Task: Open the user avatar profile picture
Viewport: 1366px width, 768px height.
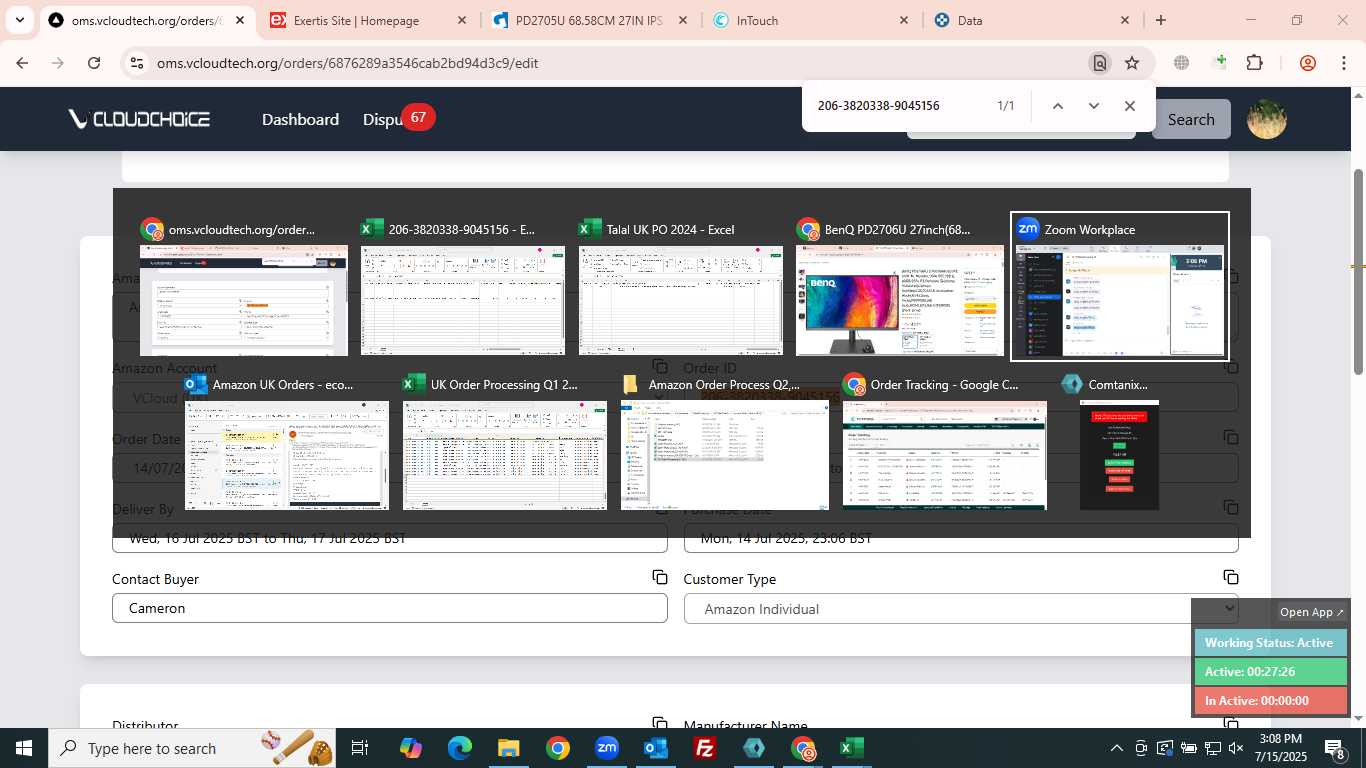Action: [x=1267, y=119]
